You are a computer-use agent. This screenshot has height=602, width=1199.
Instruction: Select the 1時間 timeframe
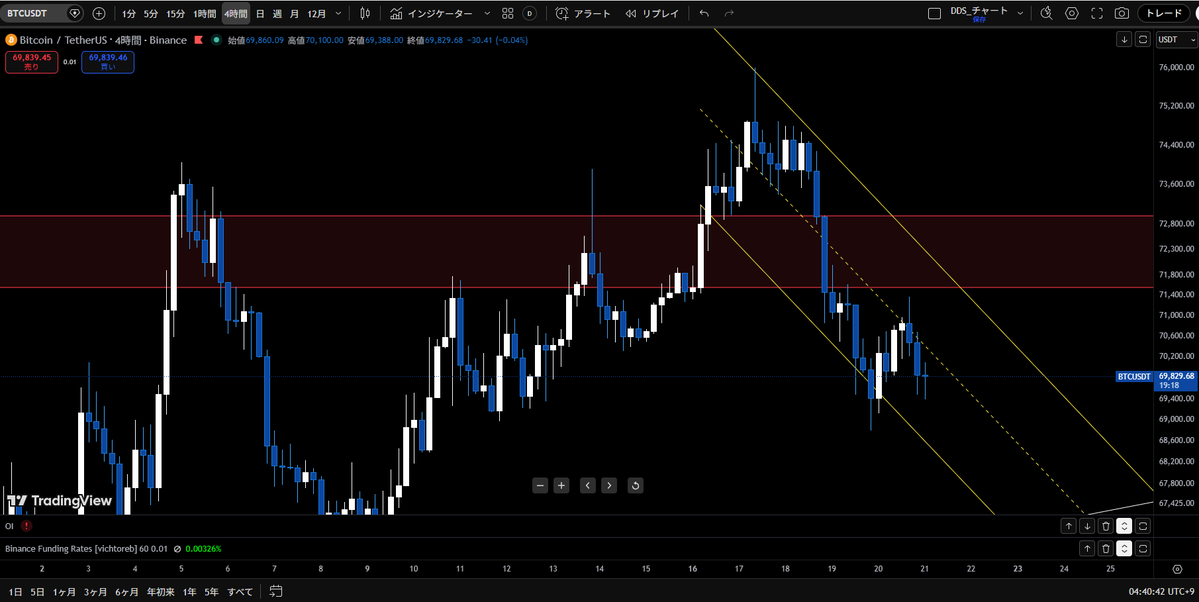pyautogui.click(x=204, y=14)
